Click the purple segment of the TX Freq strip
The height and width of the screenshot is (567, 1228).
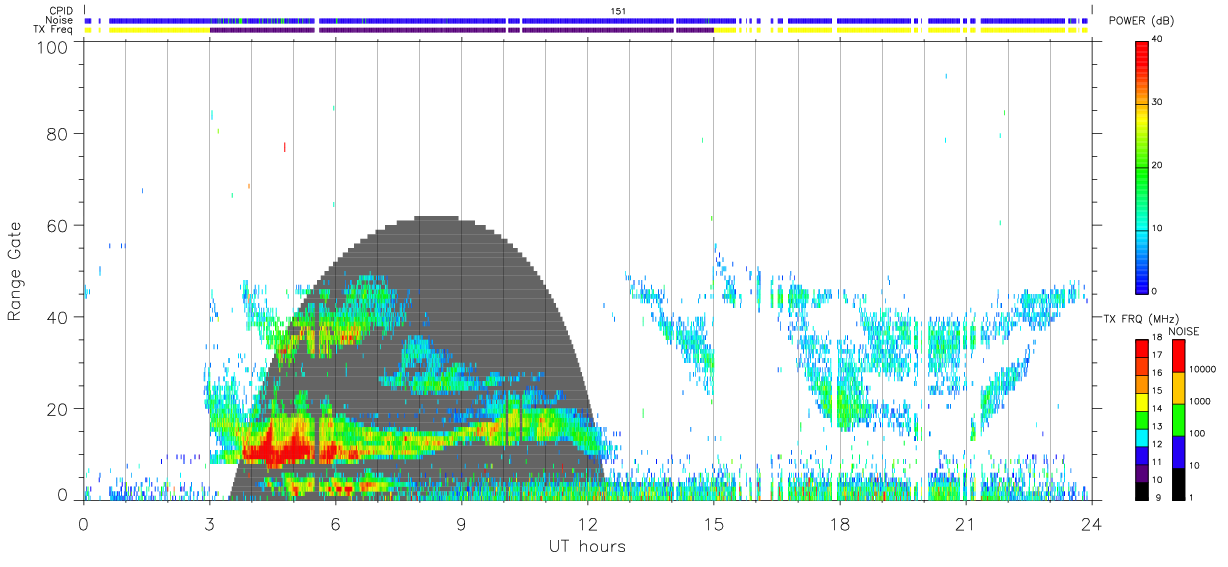(461, 29)
